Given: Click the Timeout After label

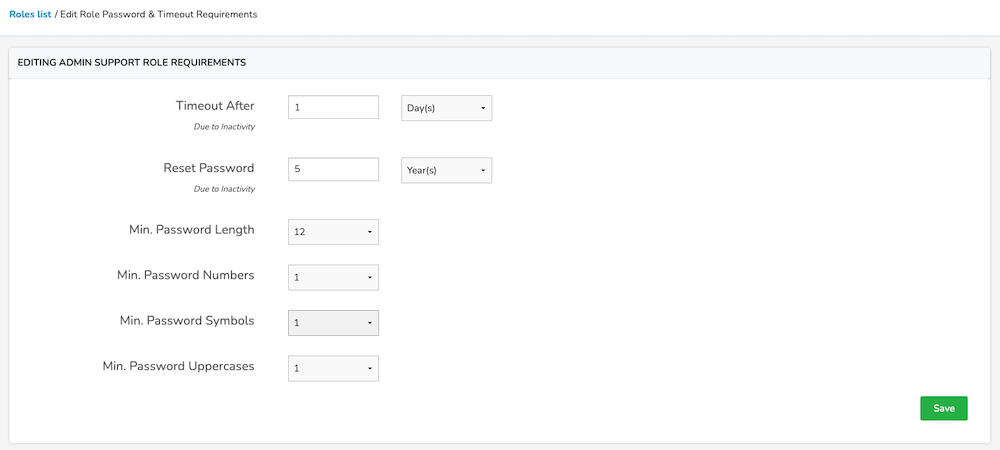Looking at the screenshot, I should click(215, 106).
